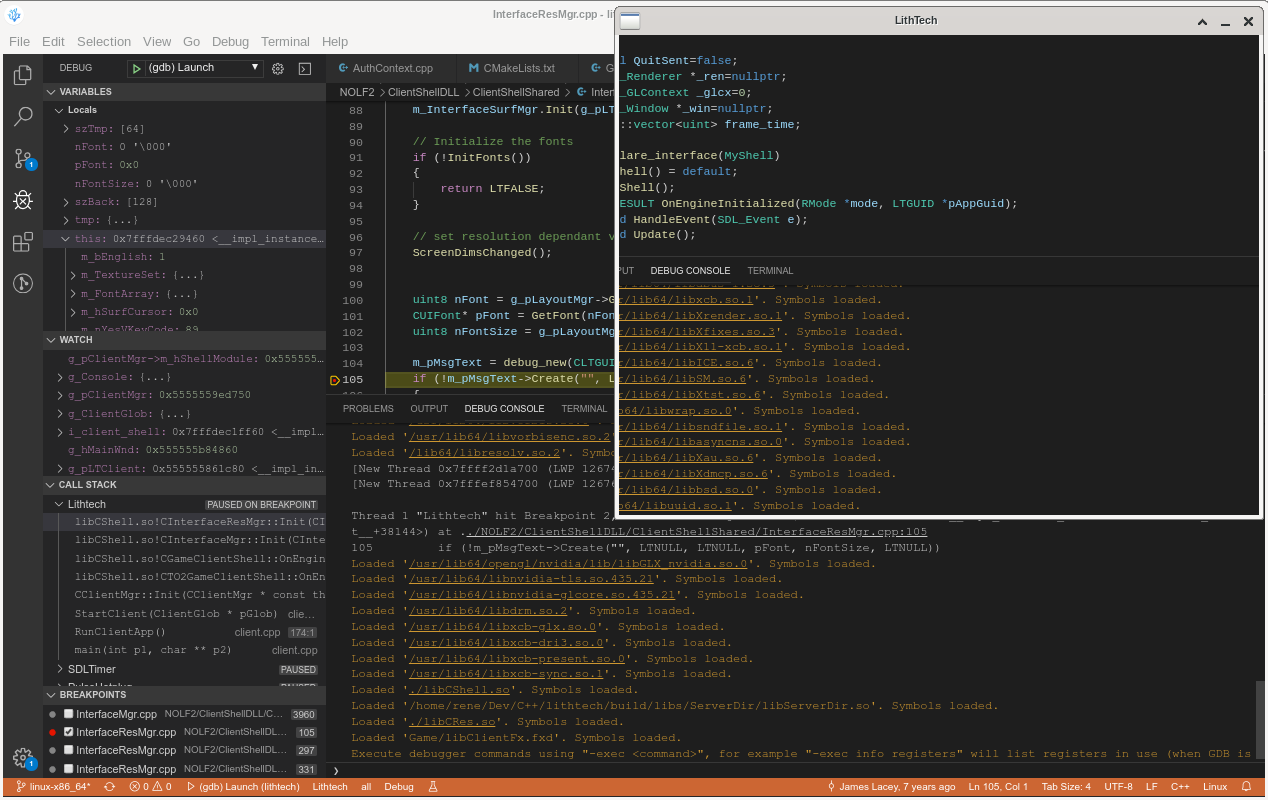Open launch.json via debug gear icon
The image size is (1268, 800).
278,68
